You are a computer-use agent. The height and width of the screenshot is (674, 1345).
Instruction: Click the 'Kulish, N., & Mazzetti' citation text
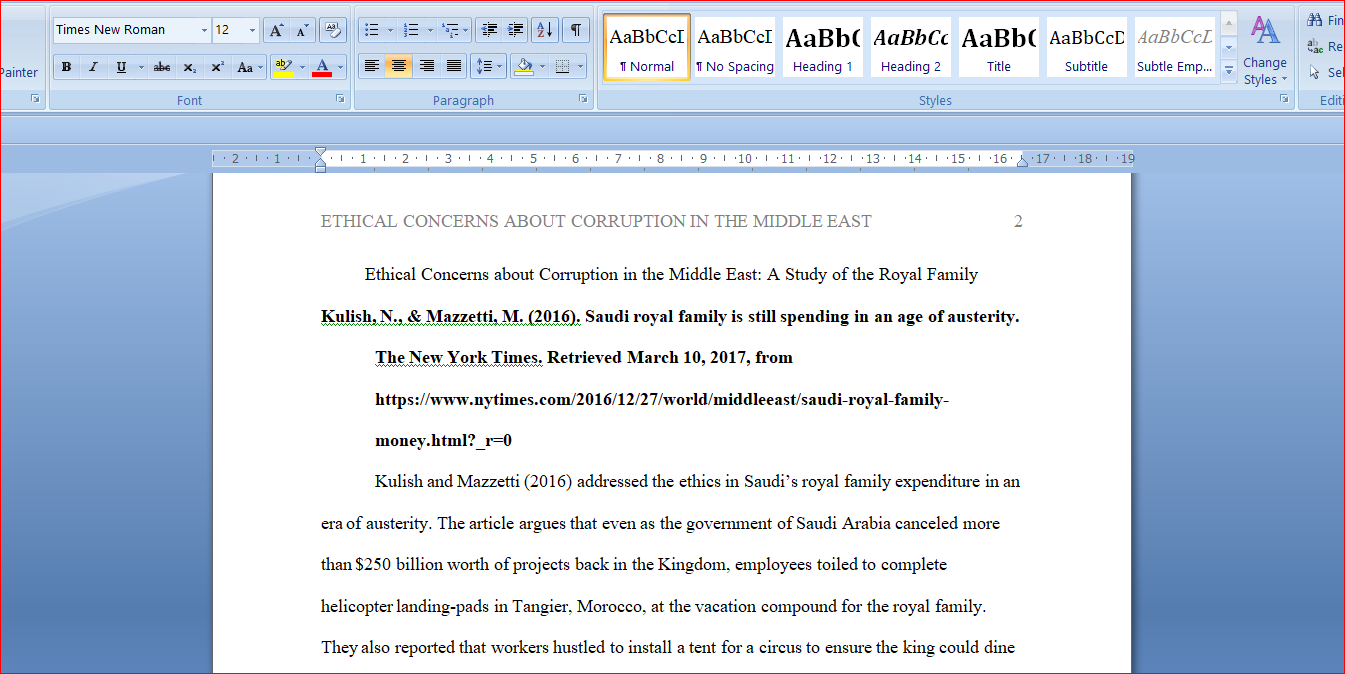[x=450, y=317]
